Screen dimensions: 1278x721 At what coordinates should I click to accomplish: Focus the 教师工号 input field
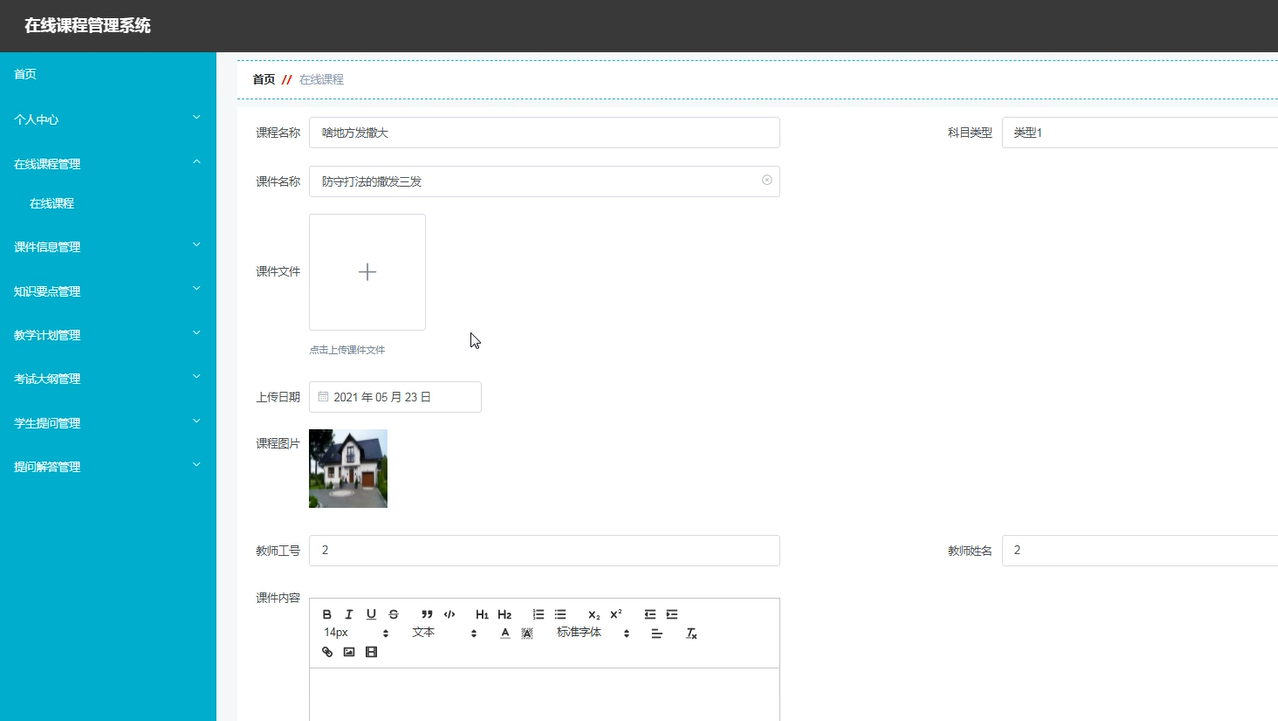coord(544,550)
